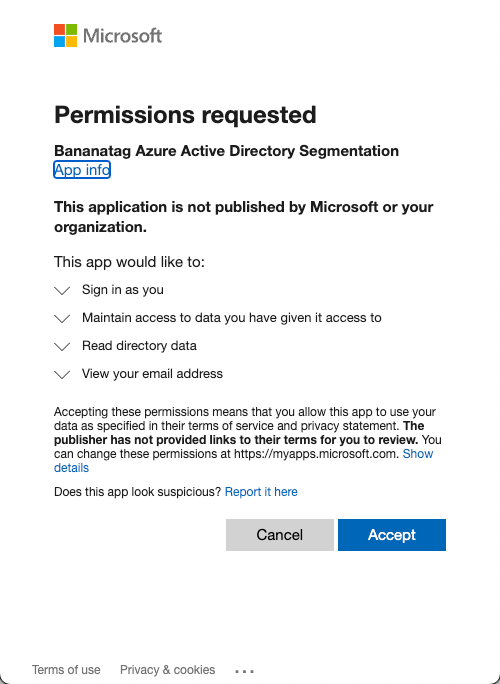Click the Accept button
The height and width of the screenshot is (684, 500).
click(x=392, y=535)
